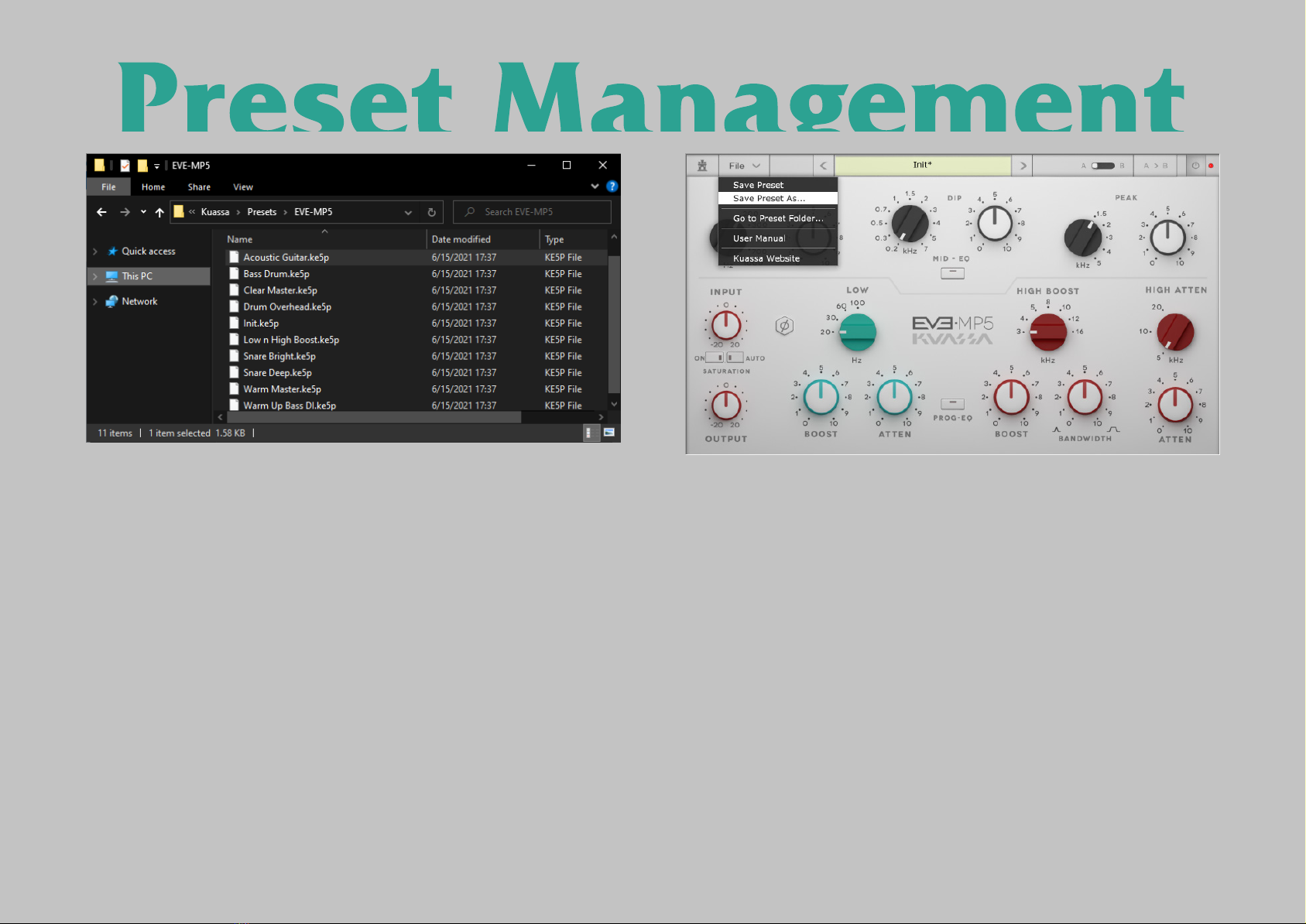Click the Acoustic Guitar.ke5p file icon
This screenshot has width=1306, height=924.
point(234,257)
